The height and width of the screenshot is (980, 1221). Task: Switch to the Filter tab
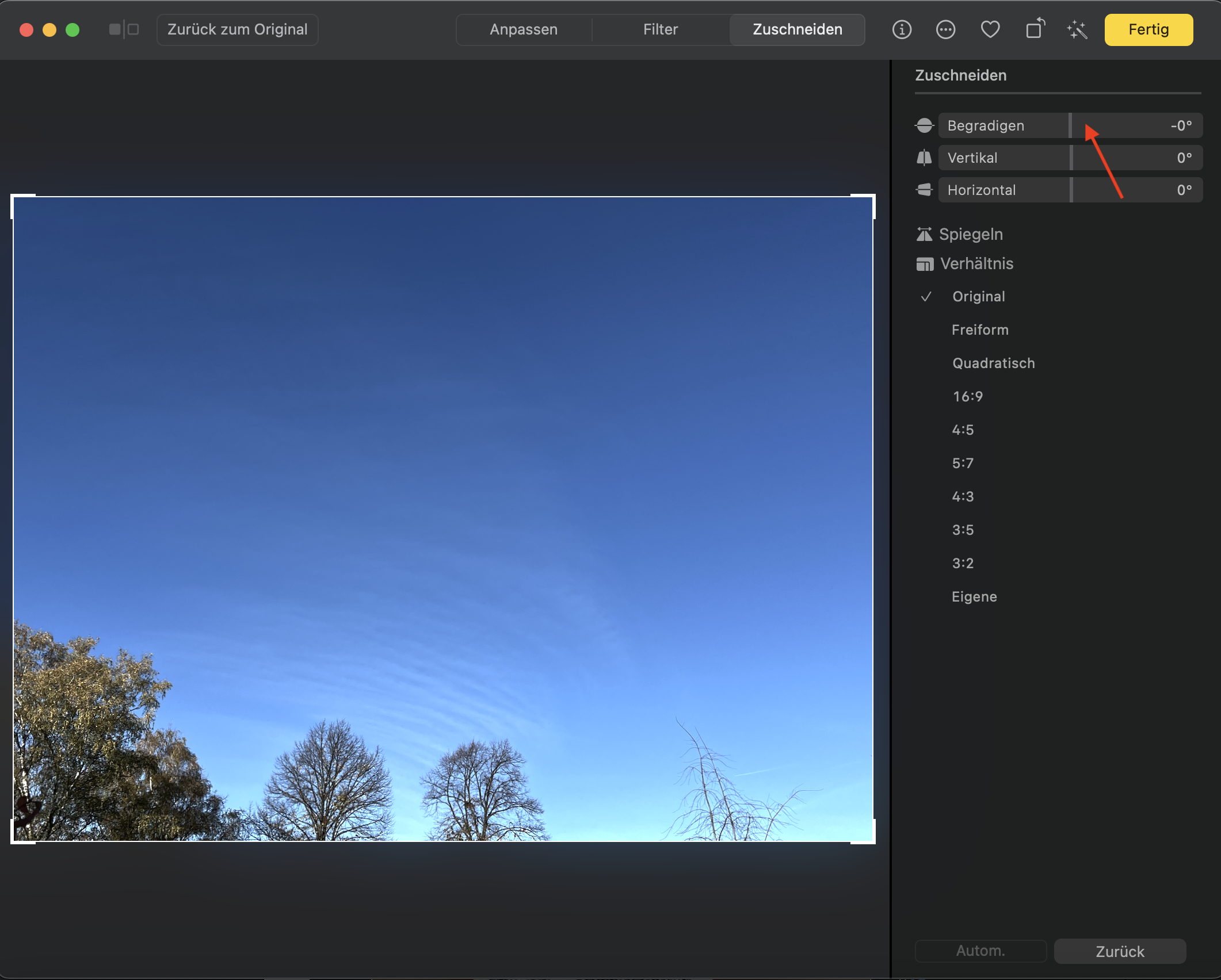[660, 29]
